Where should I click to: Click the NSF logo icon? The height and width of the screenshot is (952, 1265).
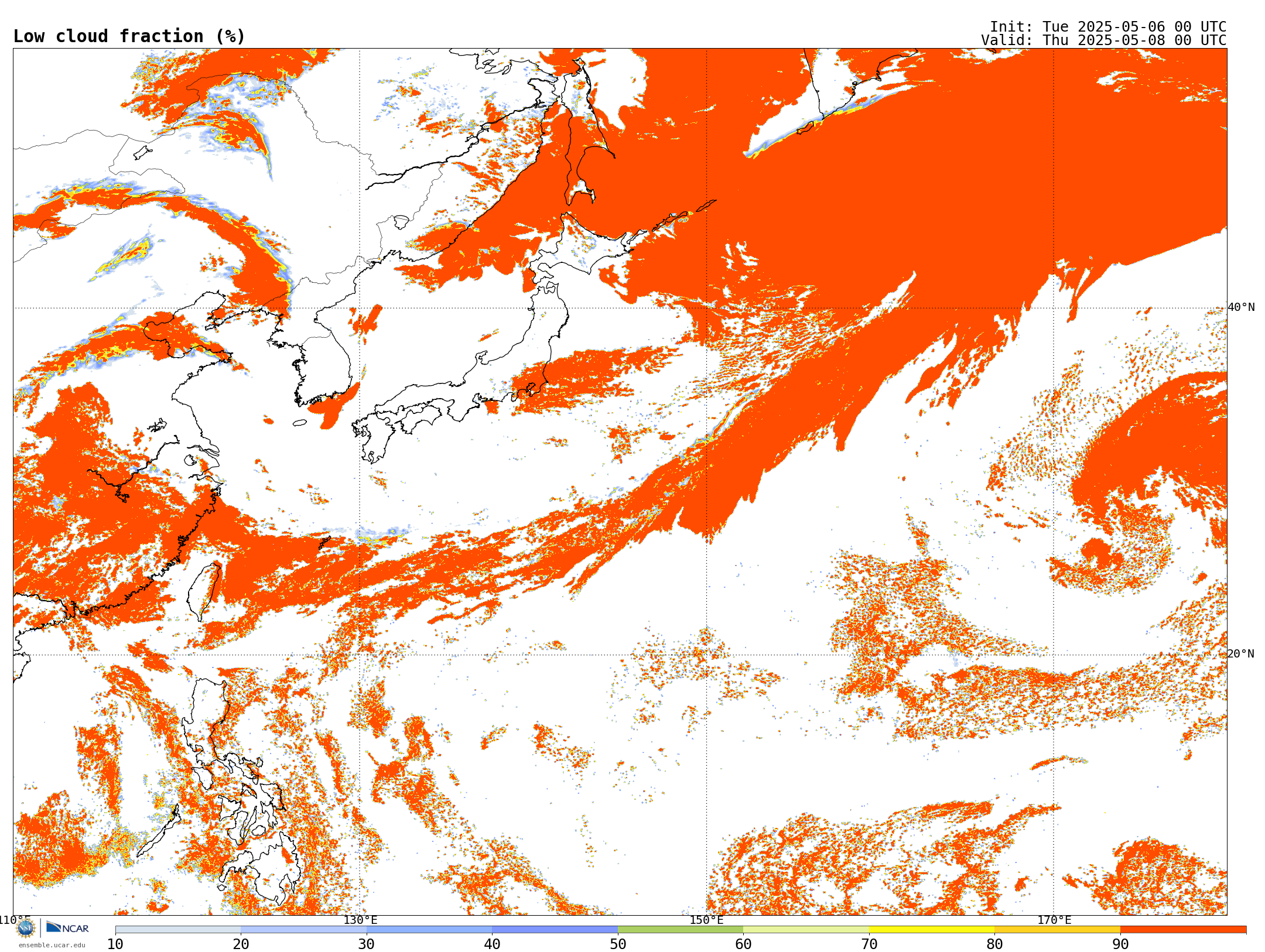[26, 927]
